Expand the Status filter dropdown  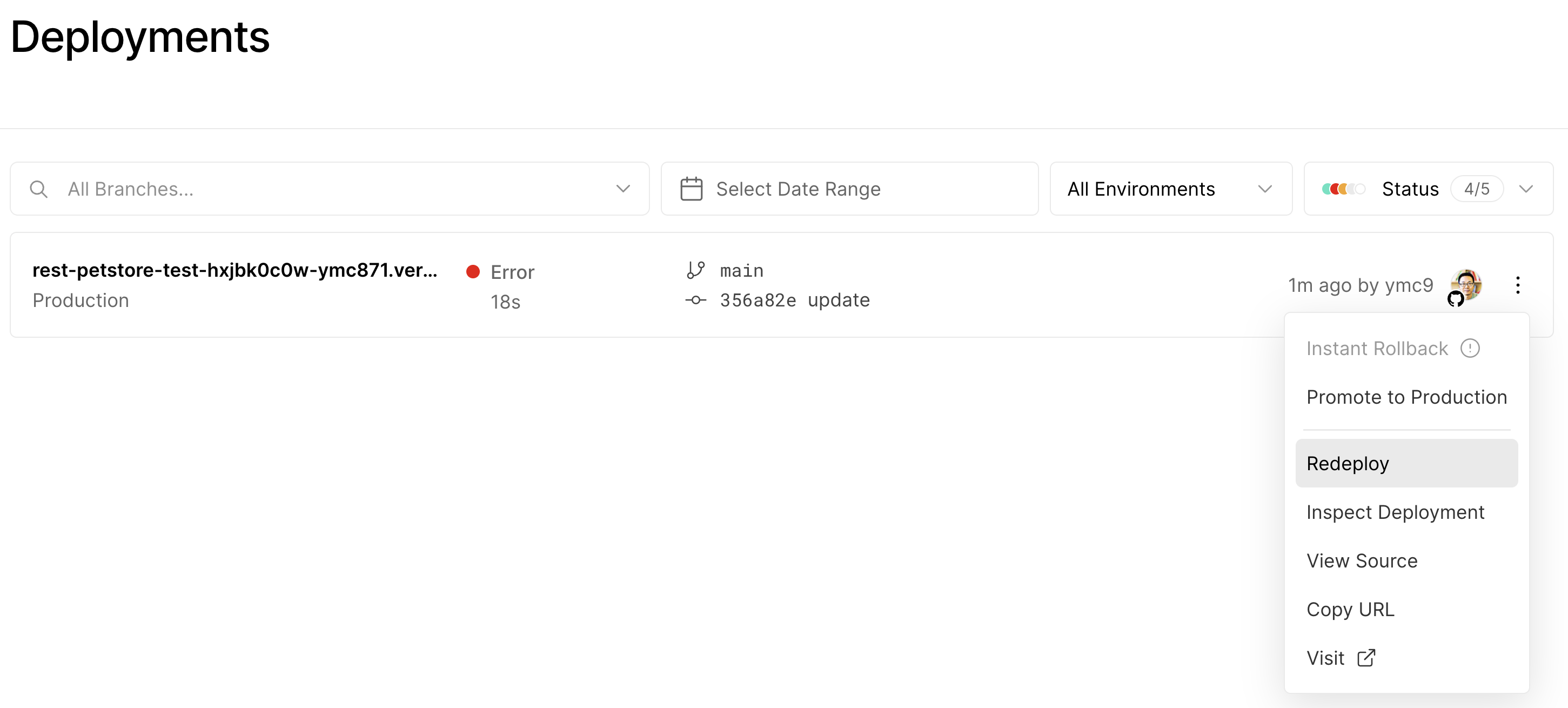1525,189
